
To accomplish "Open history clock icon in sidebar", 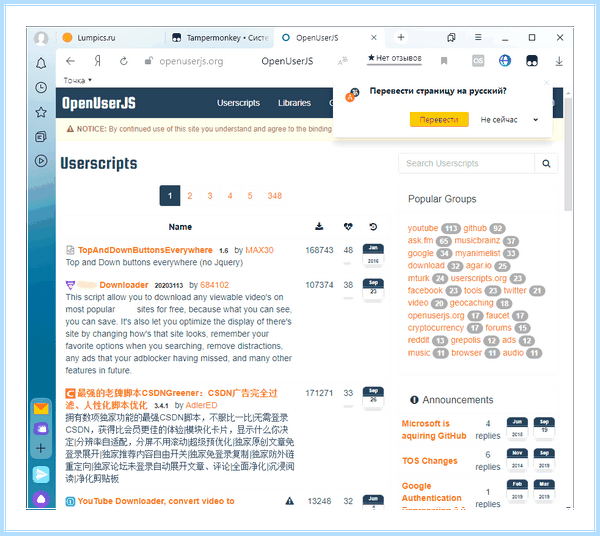I will point(41,88).
